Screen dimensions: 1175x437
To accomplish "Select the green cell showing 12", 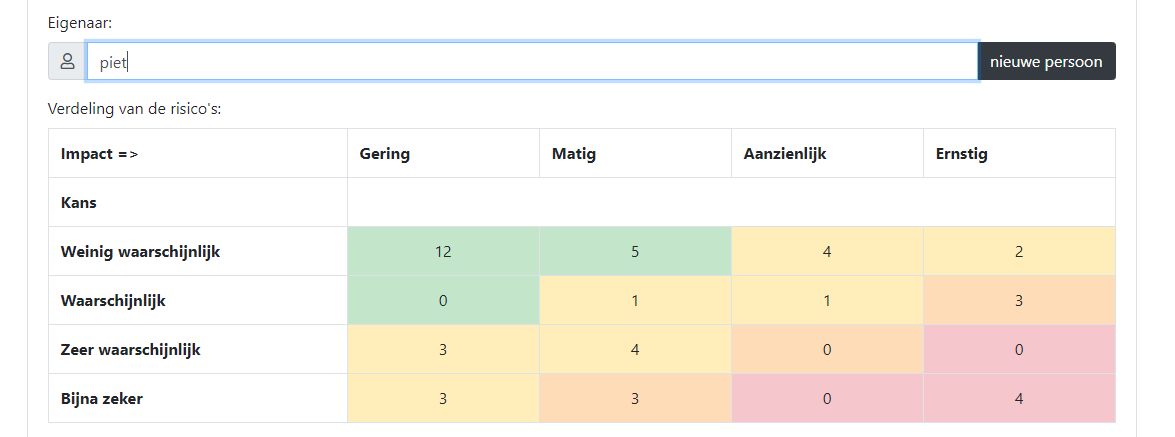I will pos(444,251).
